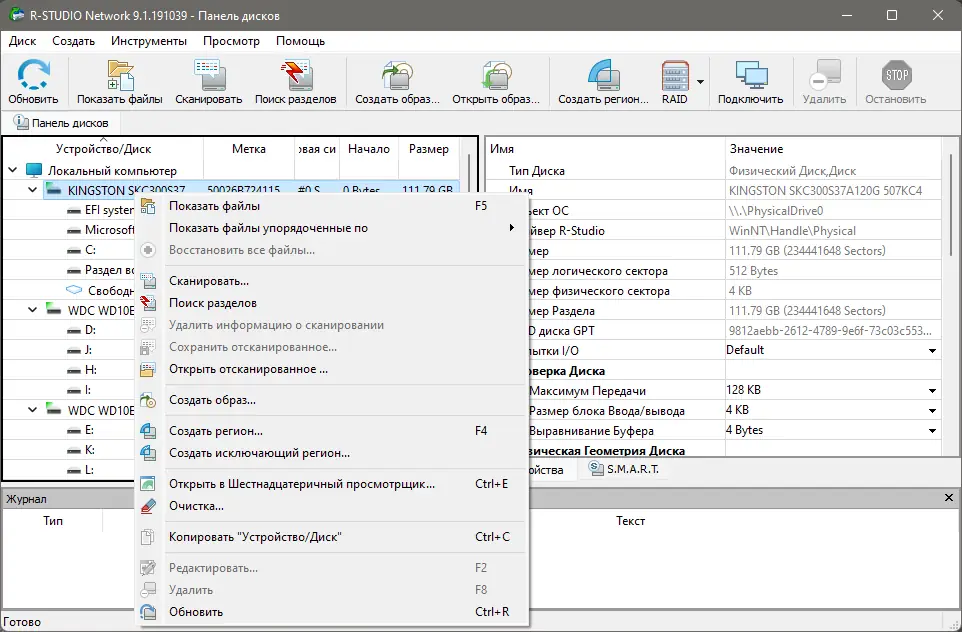Click the Обновить toolbar icon
The width and height of the screenshot is (962, 632).
(33, 75)
